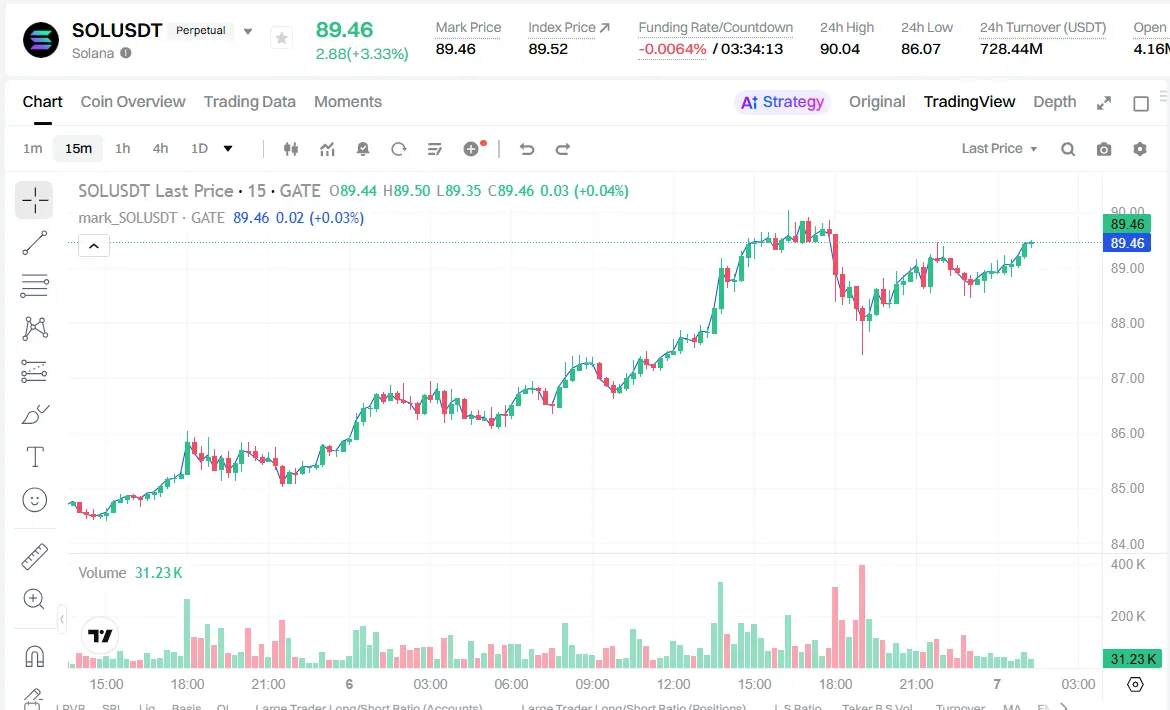Select the 15m timeframe
1170x710 pixels.
78,148
